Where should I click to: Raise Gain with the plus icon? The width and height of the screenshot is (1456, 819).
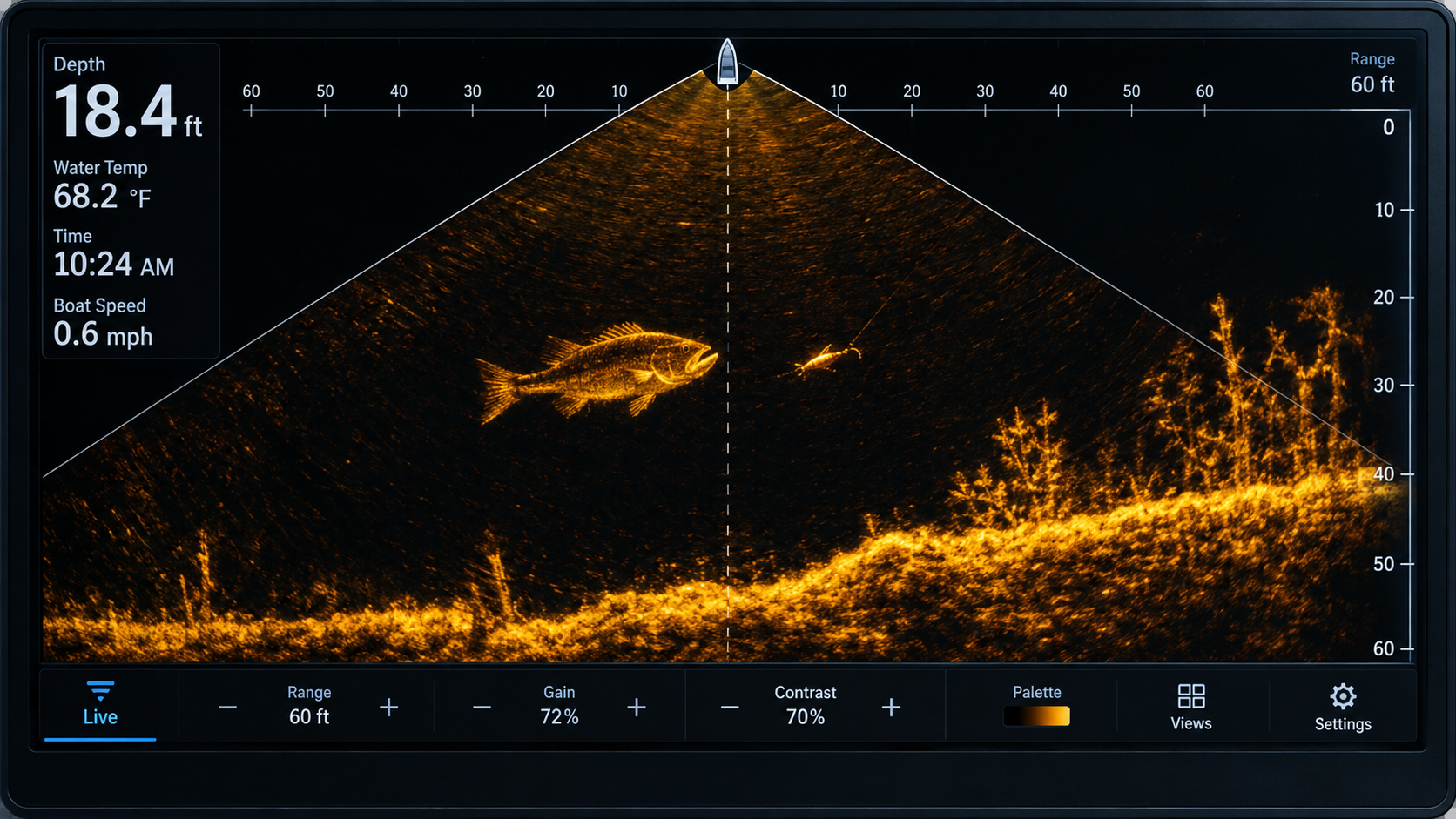pos(637,708)
